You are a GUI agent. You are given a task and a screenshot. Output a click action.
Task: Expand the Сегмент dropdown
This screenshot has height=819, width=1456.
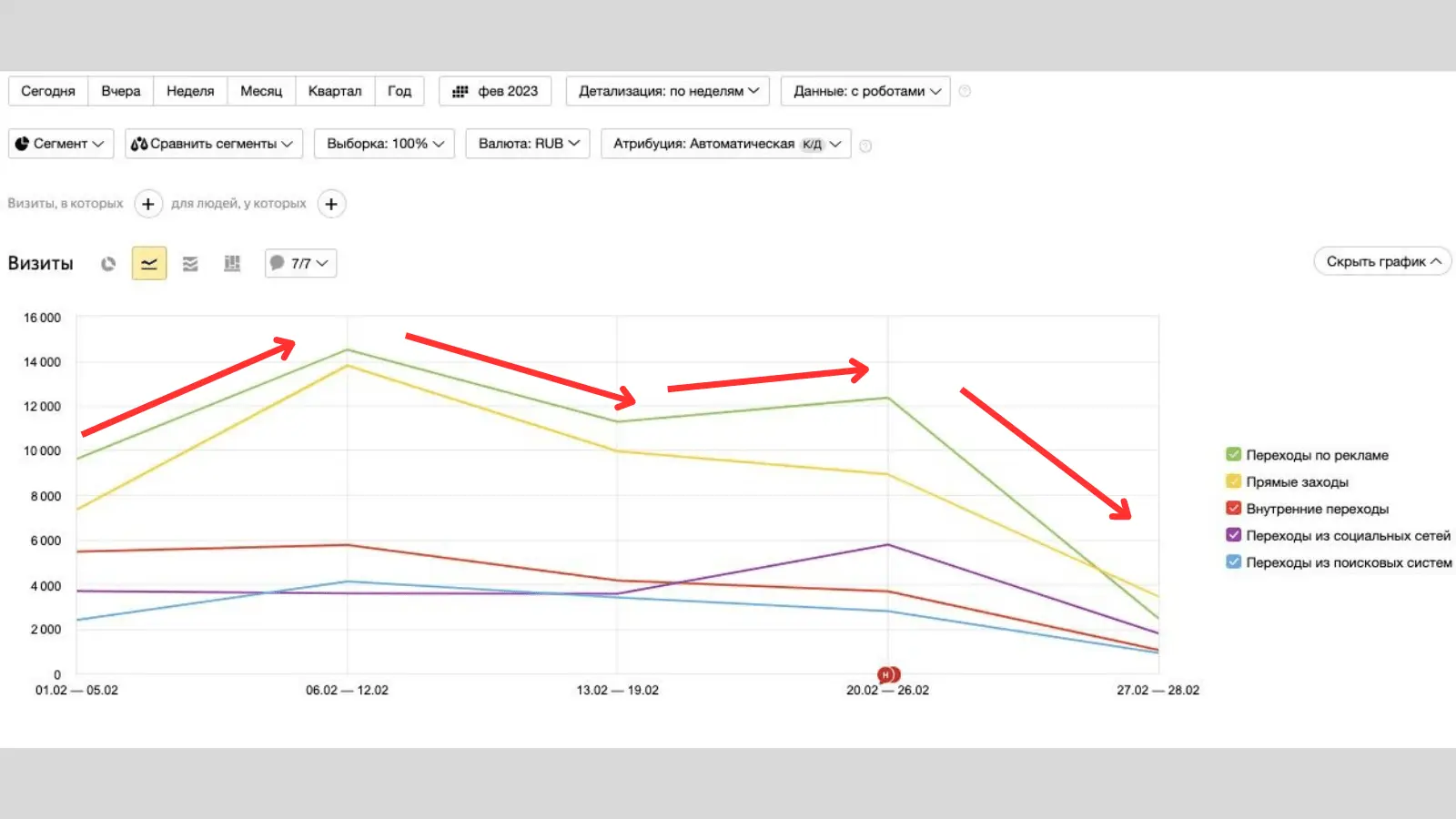[61, 144]
